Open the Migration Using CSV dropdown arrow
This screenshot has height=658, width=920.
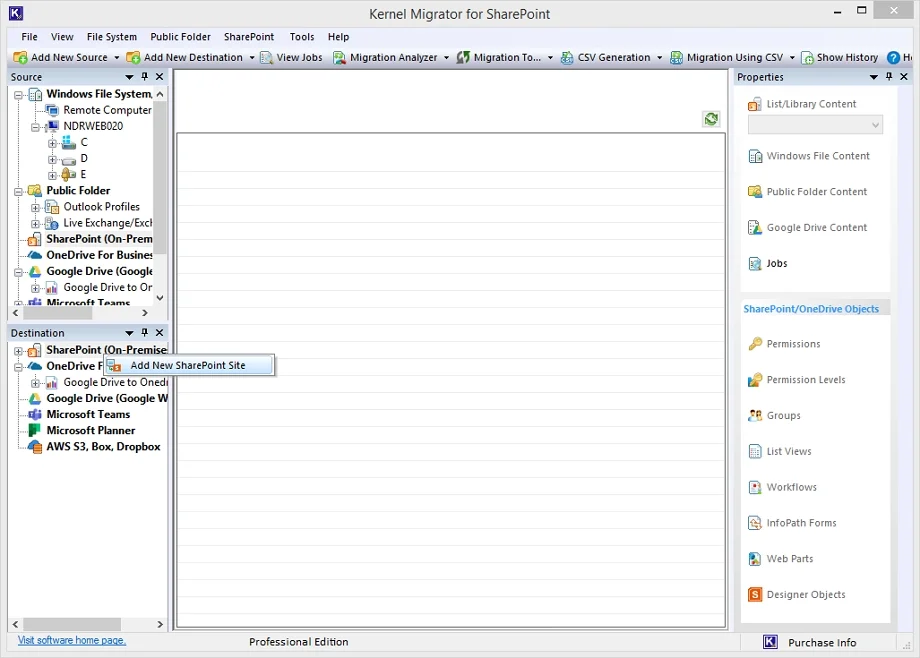(792, 58)
